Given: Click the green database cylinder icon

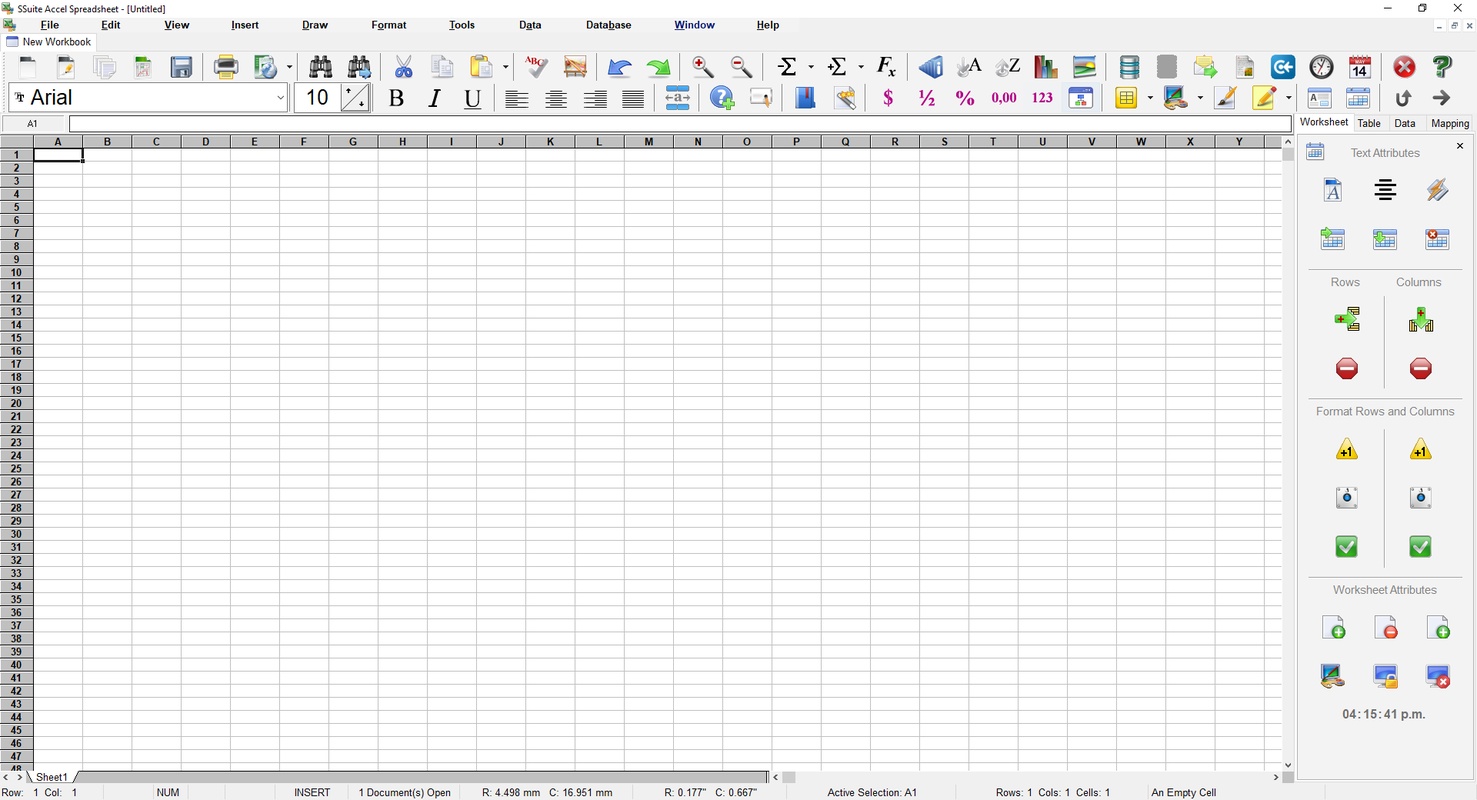Looking at the screenshot, I should click(1129, 67).
